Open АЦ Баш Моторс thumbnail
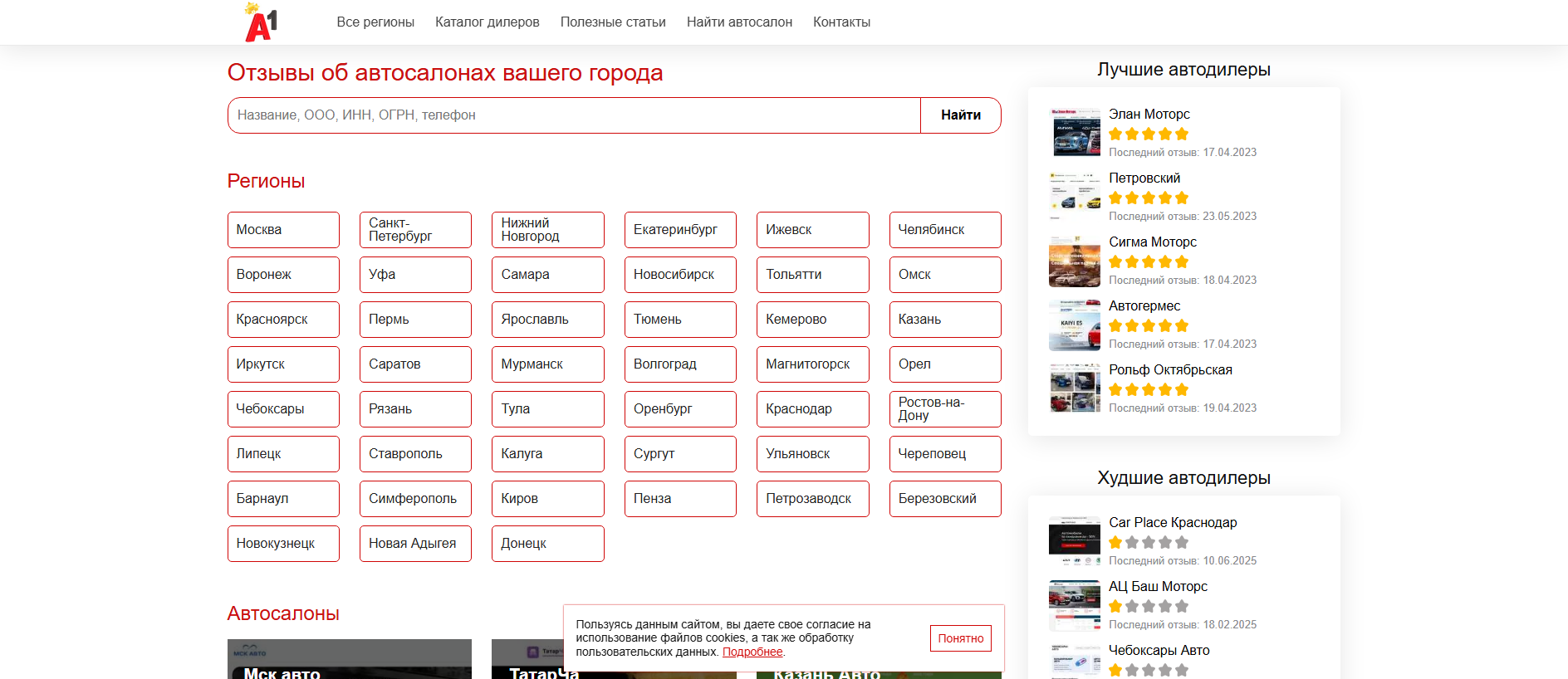The height and width of the screenshot is (679, 1568). click(x=1075, y=604)
